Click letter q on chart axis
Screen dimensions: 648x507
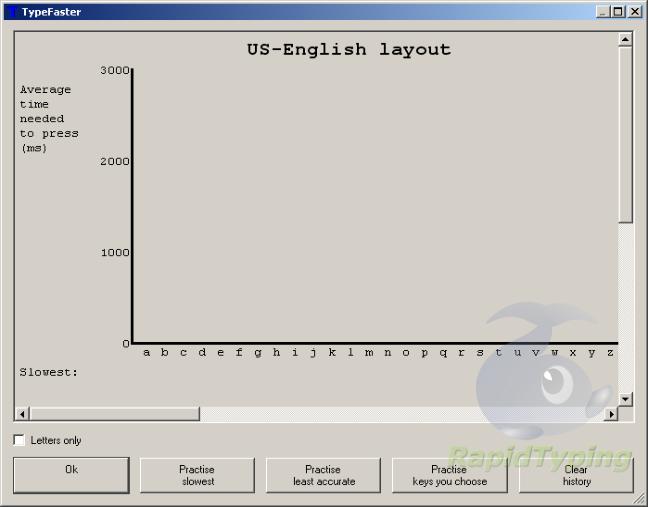443,353
